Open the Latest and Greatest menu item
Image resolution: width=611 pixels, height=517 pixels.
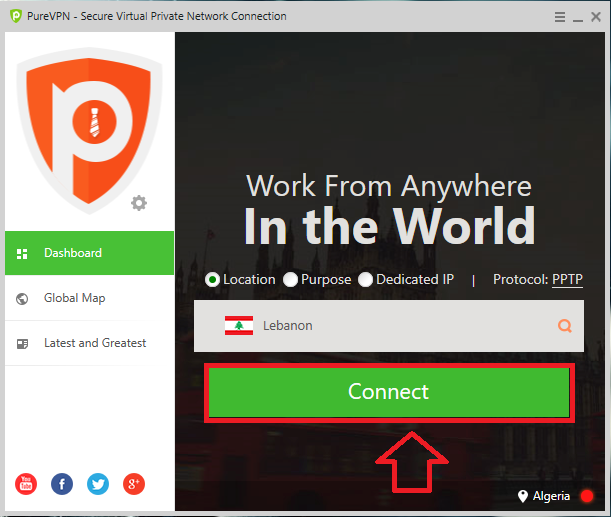89,343
